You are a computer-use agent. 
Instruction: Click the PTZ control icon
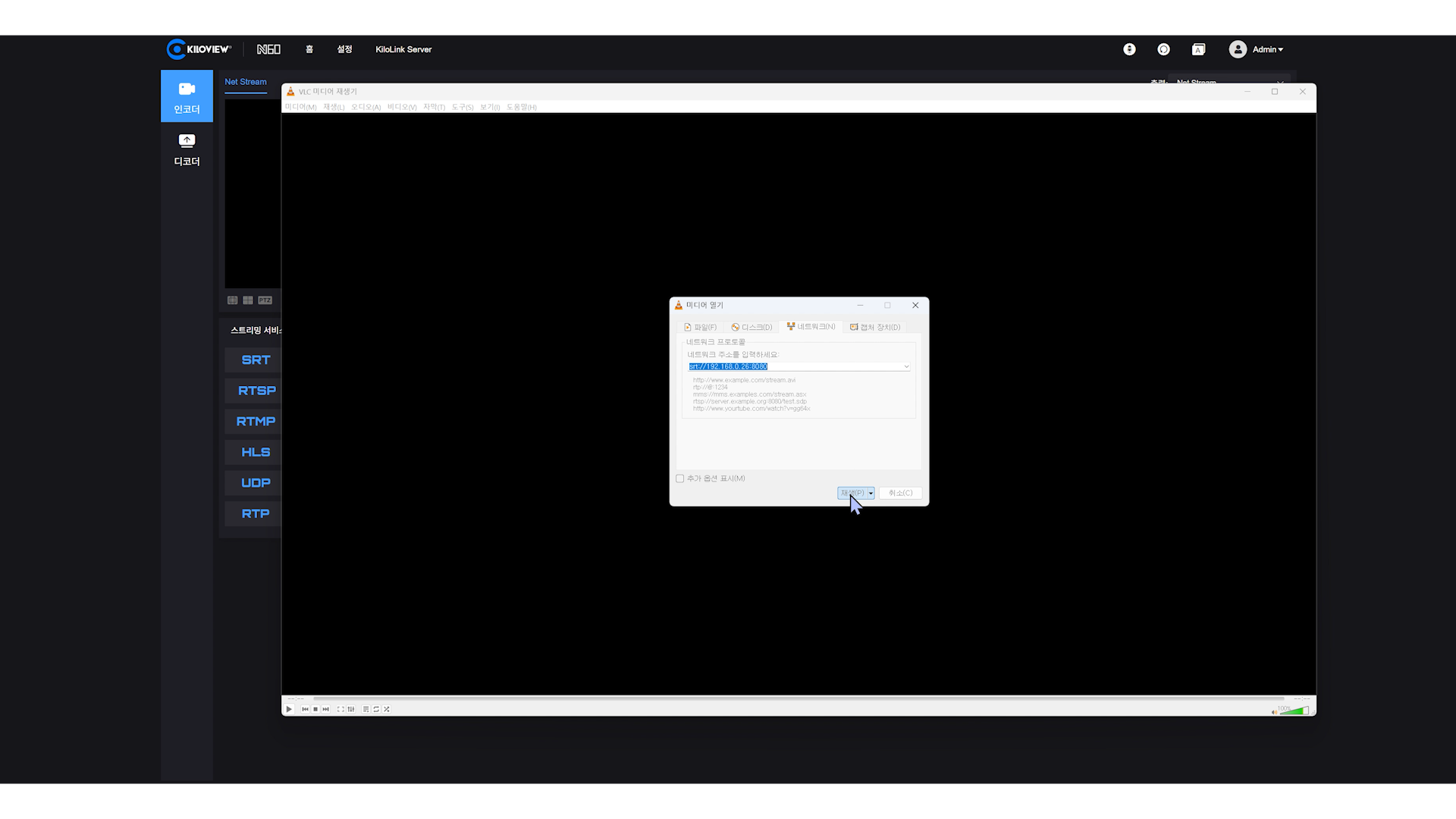(265, 300)
